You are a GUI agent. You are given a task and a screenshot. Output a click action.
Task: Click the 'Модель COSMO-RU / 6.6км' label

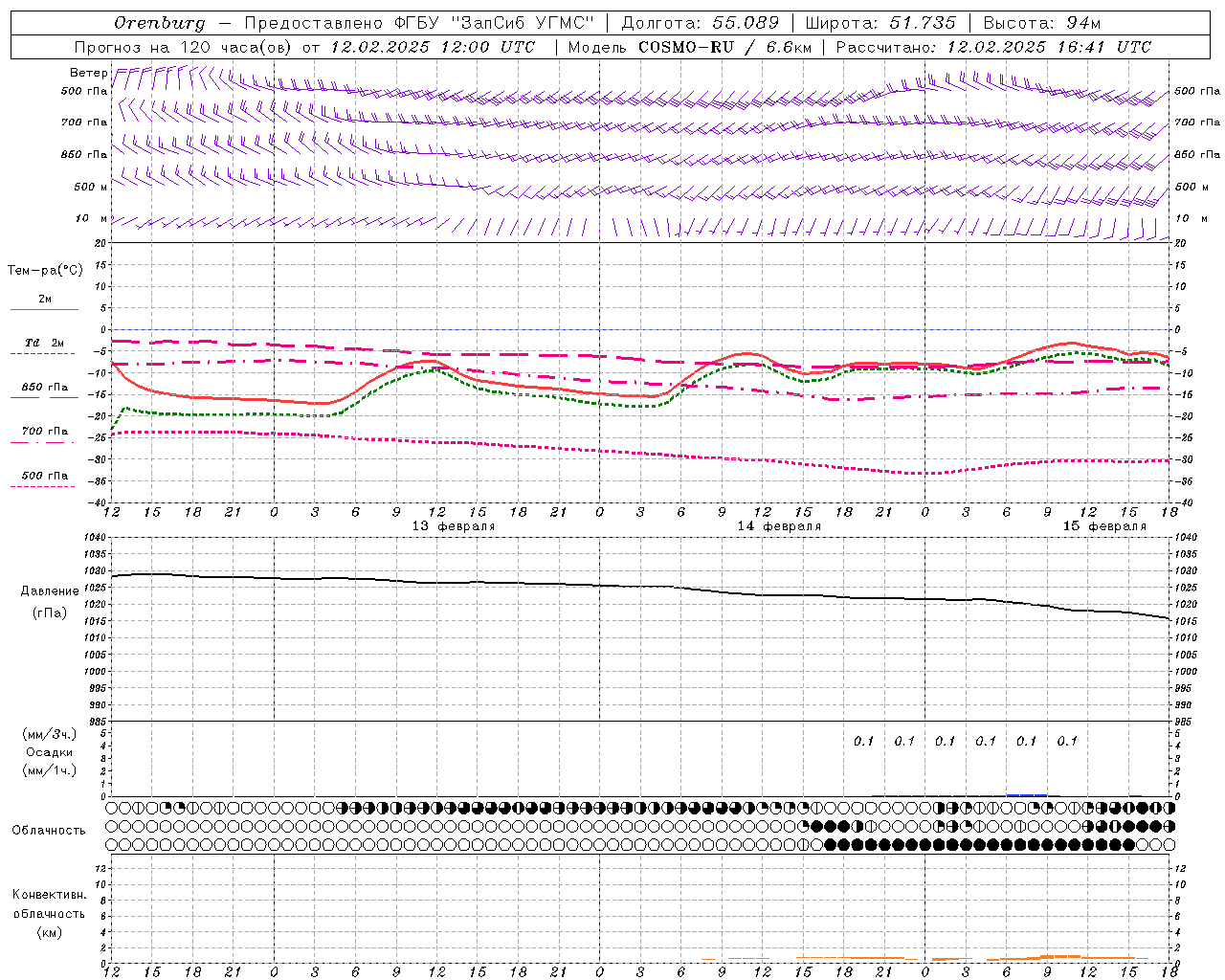tap(689, 47)
